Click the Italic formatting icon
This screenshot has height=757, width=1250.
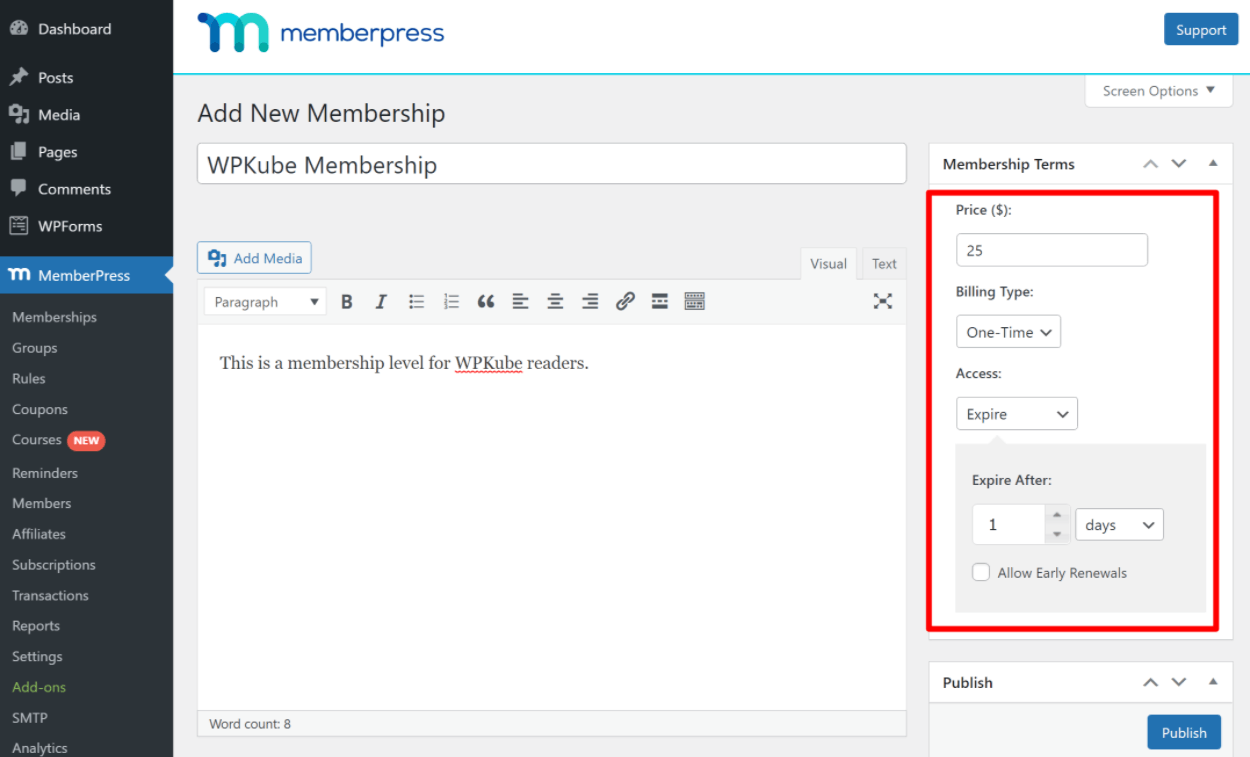coord(381,301)
